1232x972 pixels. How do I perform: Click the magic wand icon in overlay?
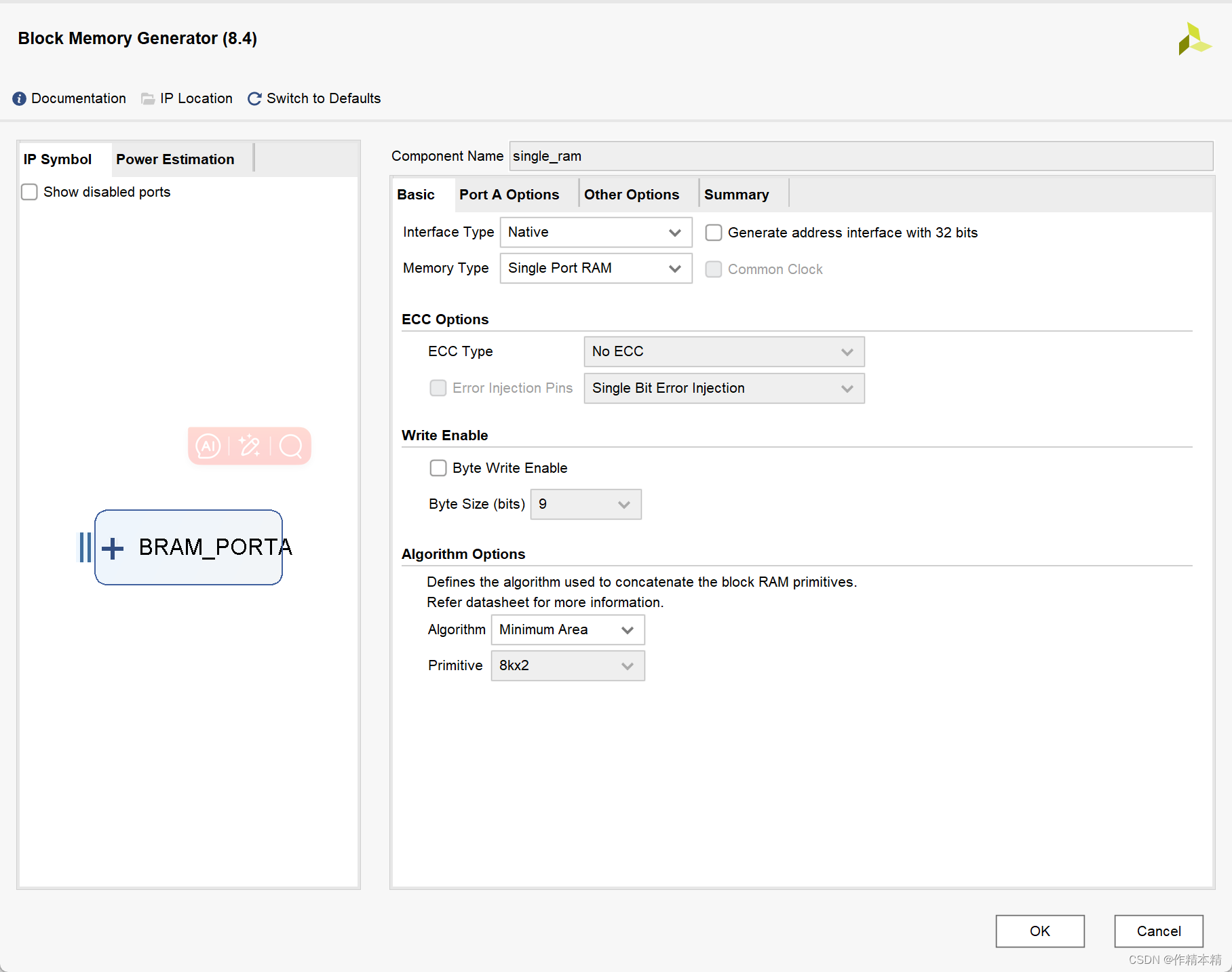pos(249,446)
